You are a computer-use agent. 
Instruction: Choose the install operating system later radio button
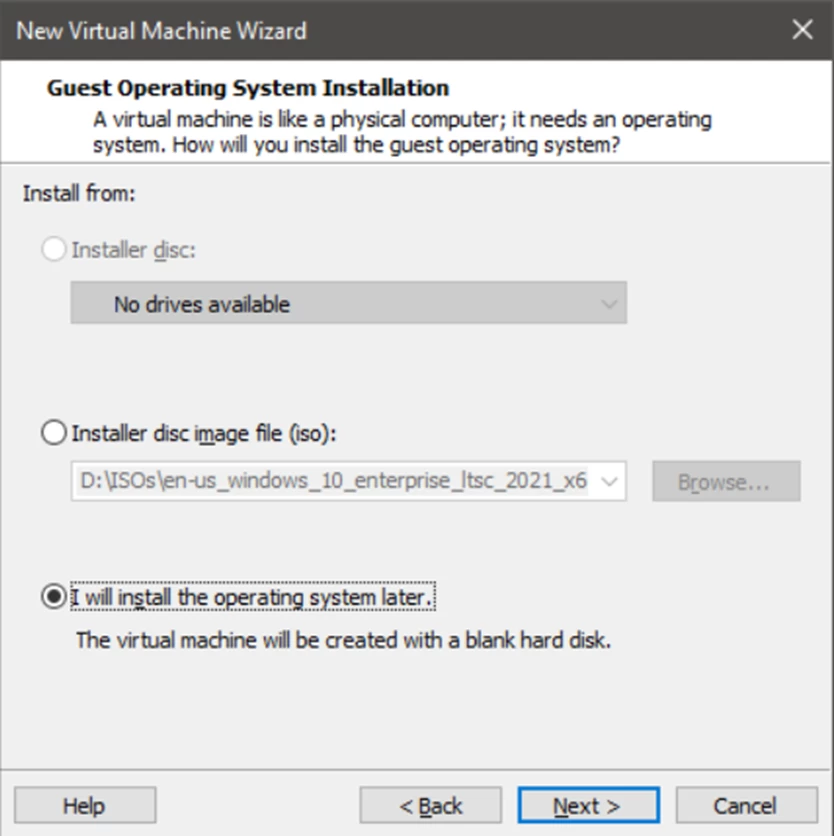tap(54, 597)
